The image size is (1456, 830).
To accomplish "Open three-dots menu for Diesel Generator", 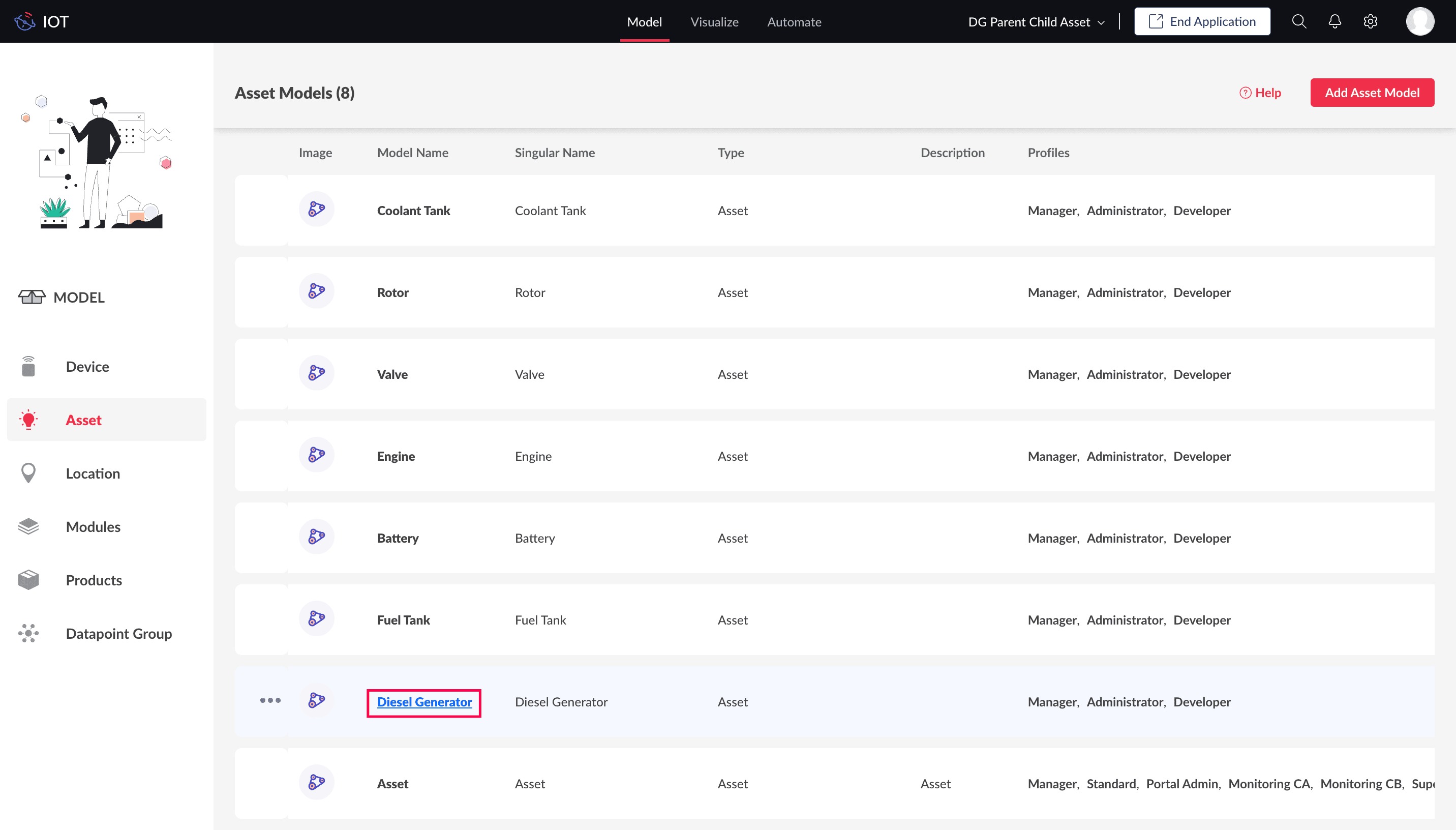I will click(x=270, y=701).
